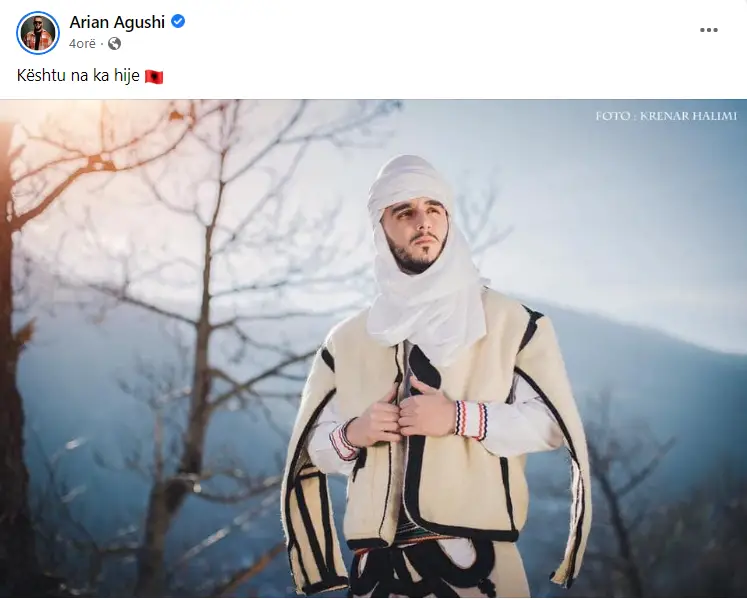Image resolution: width=747 pixels, height=599 pixels.
Task: Click Arian Agushi's profile picture
Action: click(38, 33)
